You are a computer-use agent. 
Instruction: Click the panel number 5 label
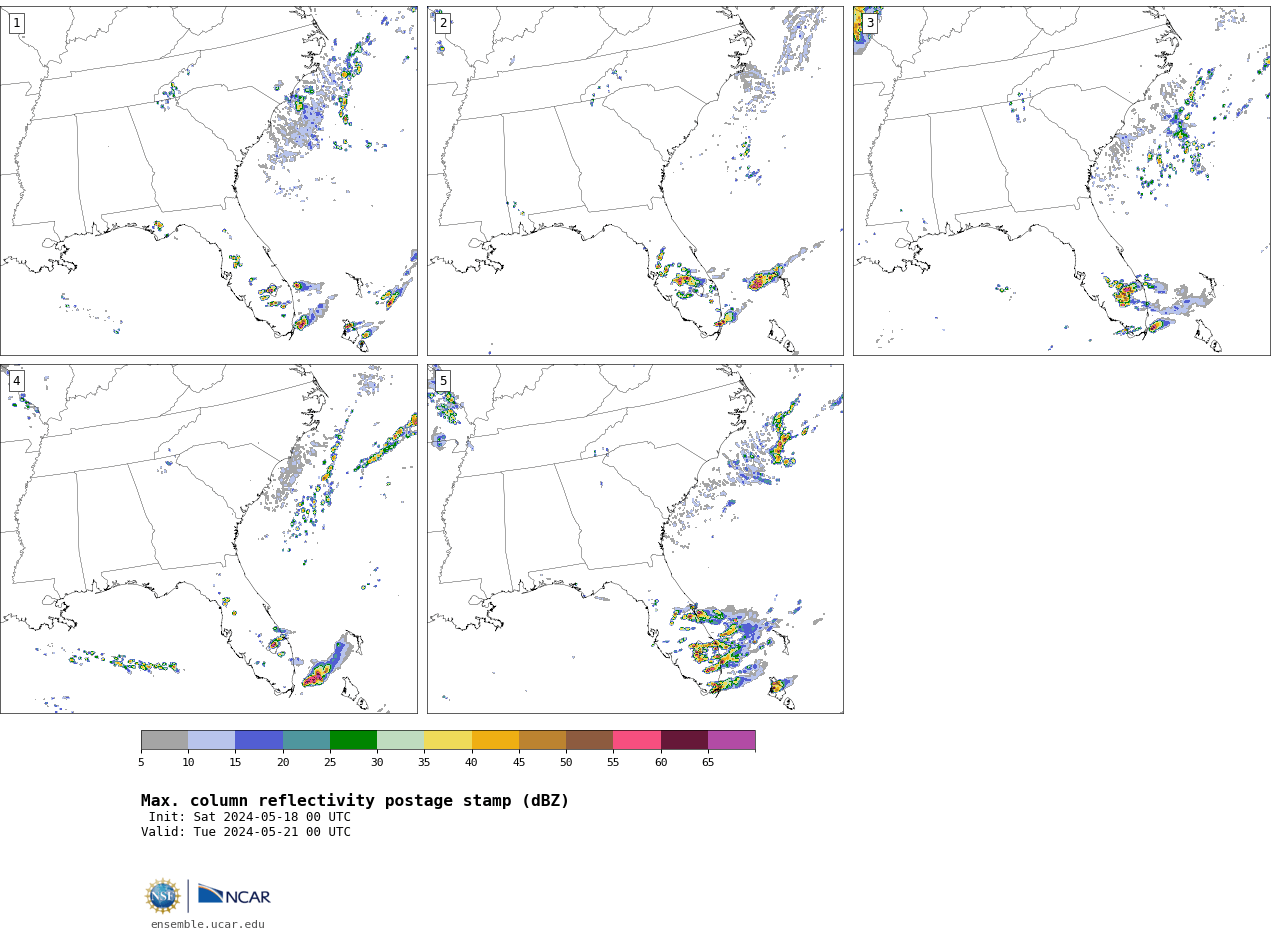pos(443,381)
